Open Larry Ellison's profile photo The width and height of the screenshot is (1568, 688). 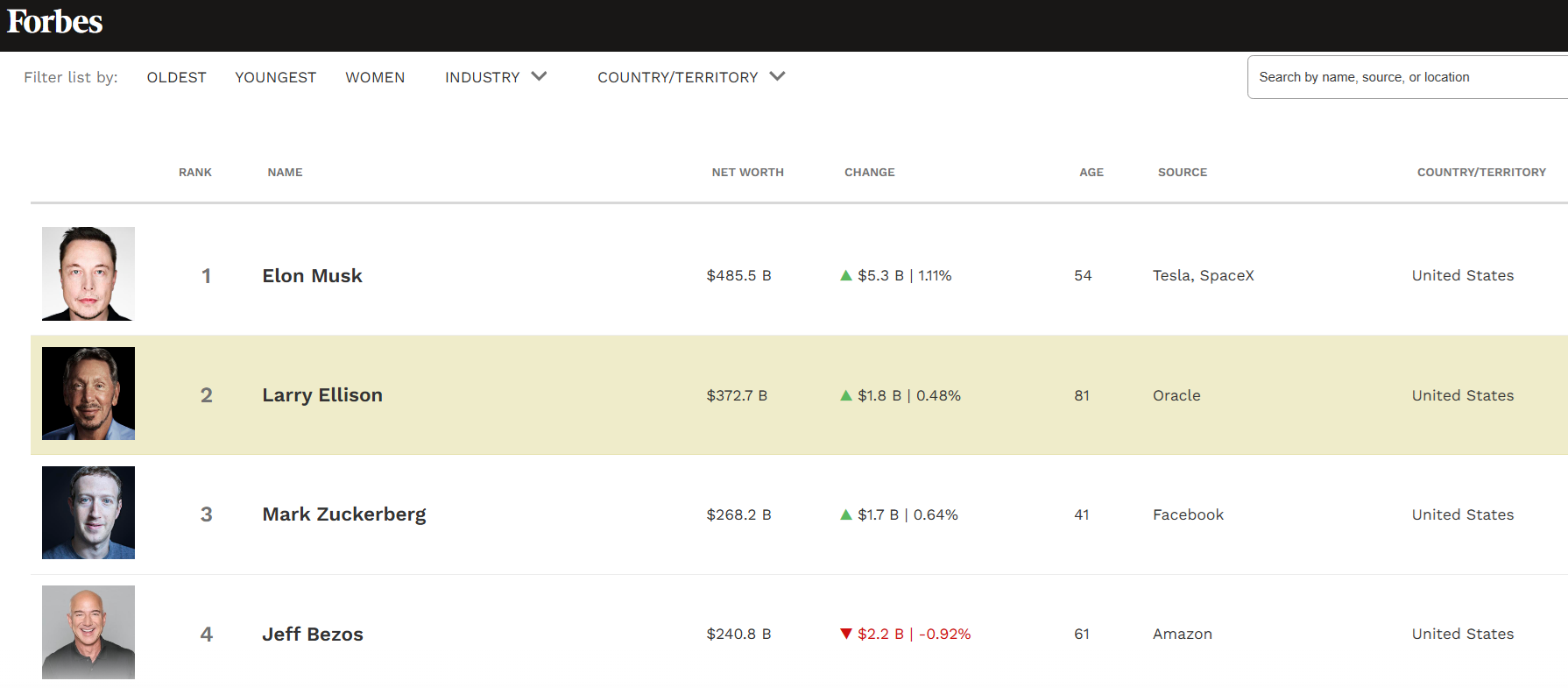(x=88, y=394)
